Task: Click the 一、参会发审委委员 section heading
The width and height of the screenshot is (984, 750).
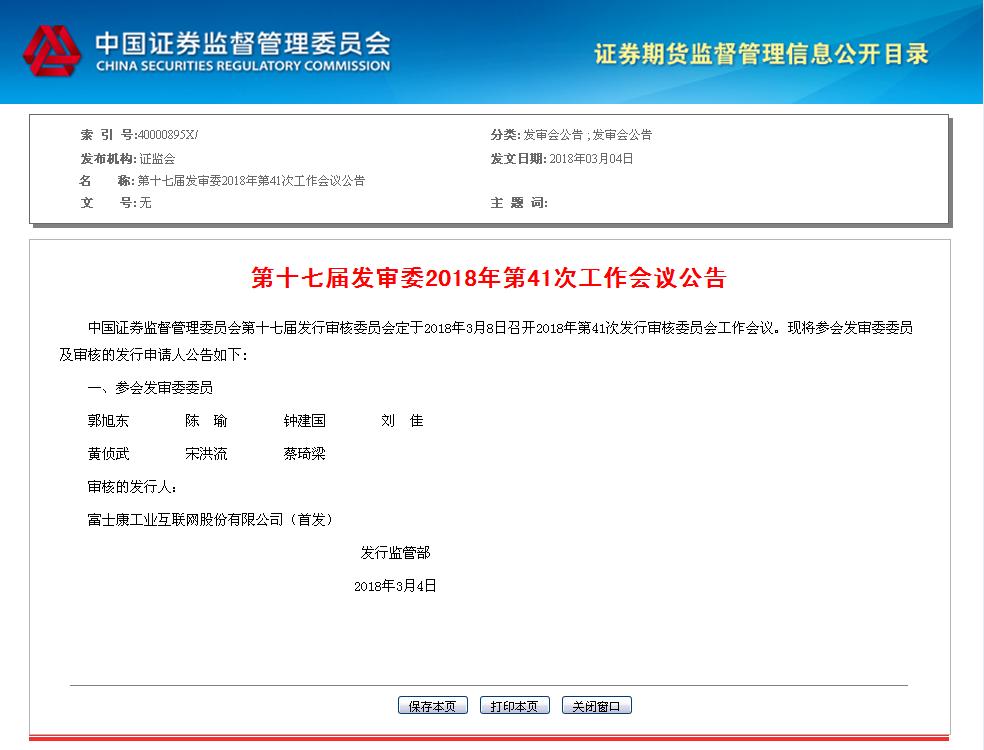Action: click(x=150, y=388)
